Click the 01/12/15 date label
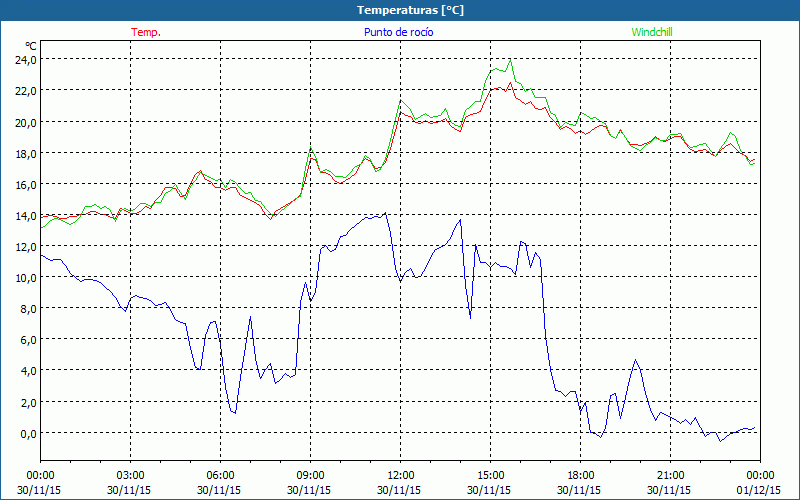Viewport: 800px width, 500px height. pos(759,490)
